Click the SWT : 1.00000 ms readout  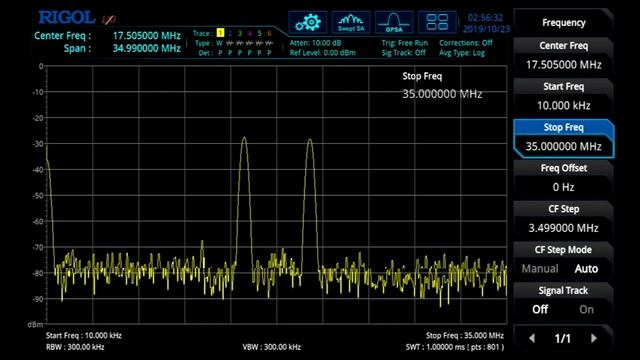[455, 347]
